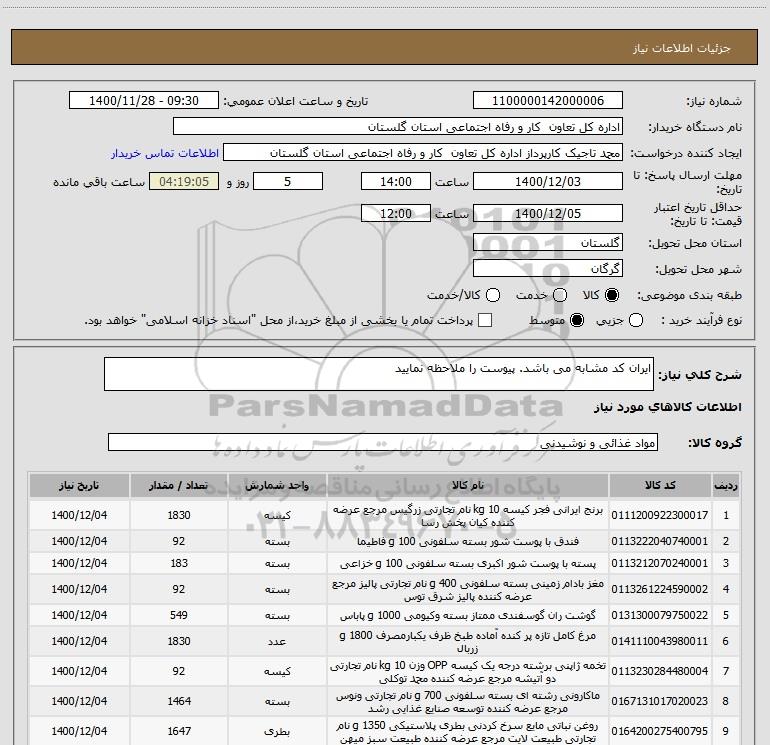Click the واحد شمارش column header

pyautogui.click(x=277, y=486)
